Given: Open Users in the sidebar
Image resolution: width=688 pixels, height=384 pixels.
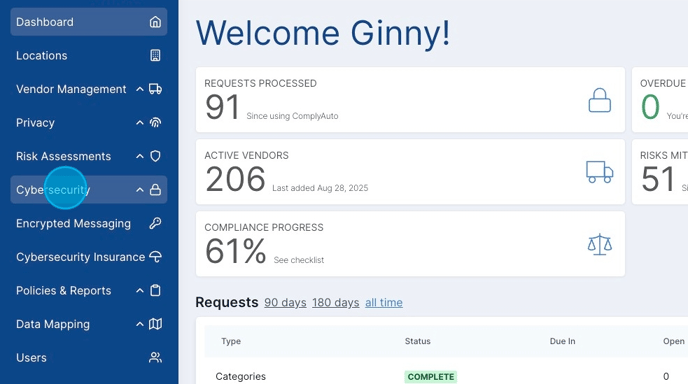Looking at the screenshot, I should pyautogui.click(x=89, y=358).
